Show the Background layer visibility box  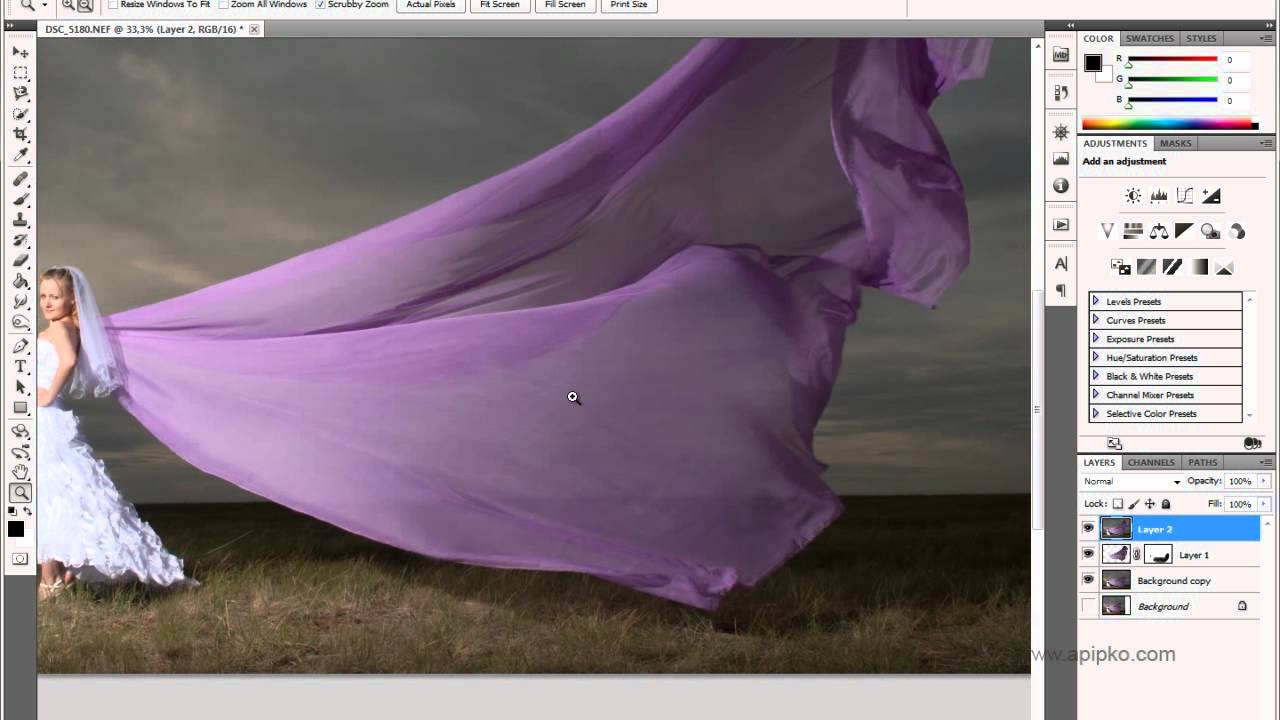pos(1089,606)
